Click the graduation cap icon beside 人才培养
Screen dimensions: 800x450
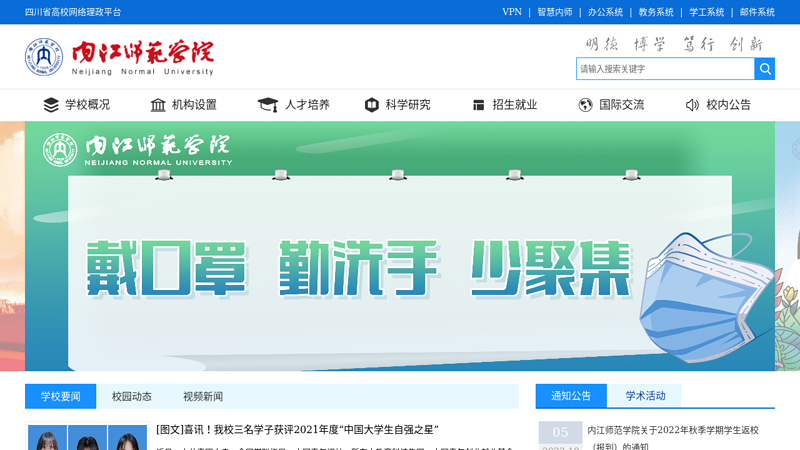coord(268,105)
